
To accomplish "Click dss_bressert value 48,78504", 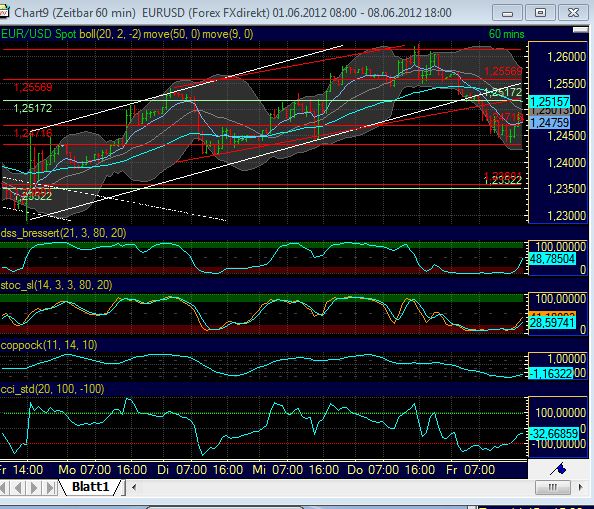I will pos(552,259).
